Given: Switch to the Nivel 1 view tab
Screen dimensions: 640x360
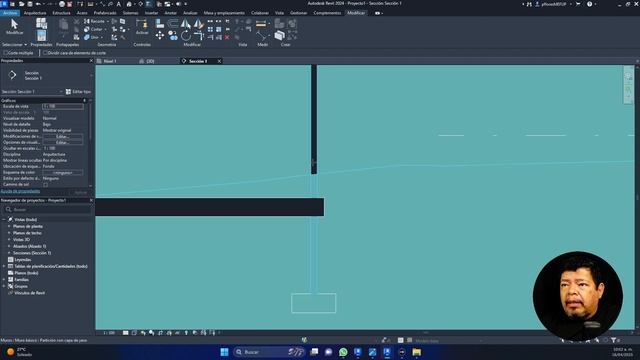Looking at the screenshot, I should coord(110,61).
